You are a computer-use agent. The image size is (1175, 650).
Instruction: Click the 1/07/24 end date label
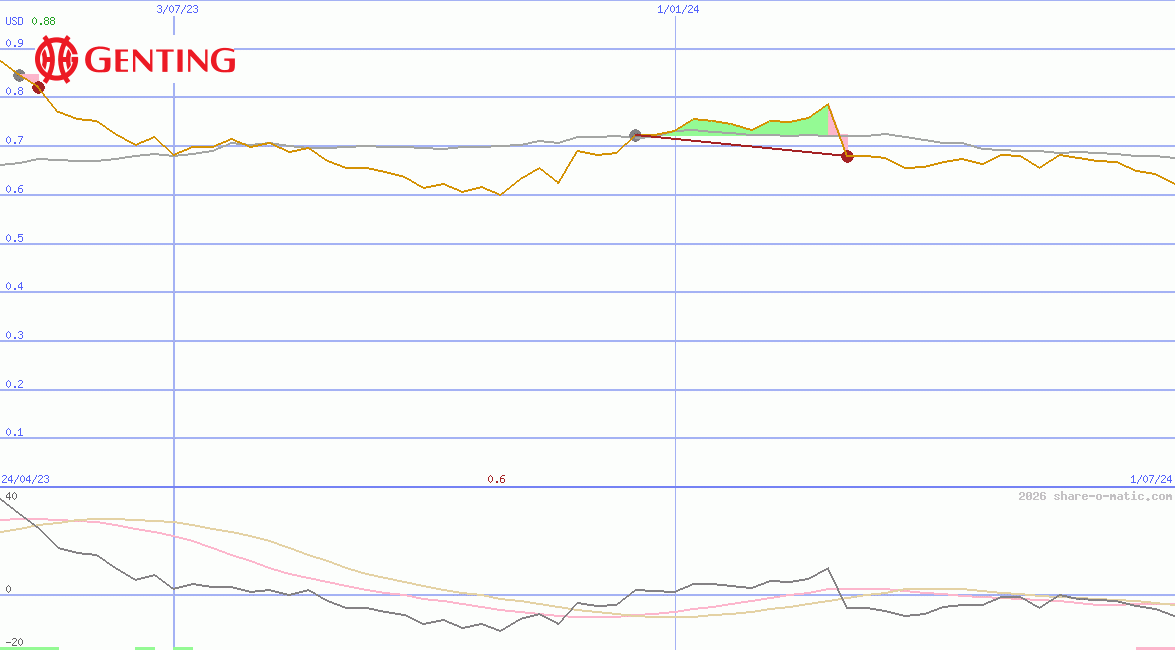(1149, 479)
